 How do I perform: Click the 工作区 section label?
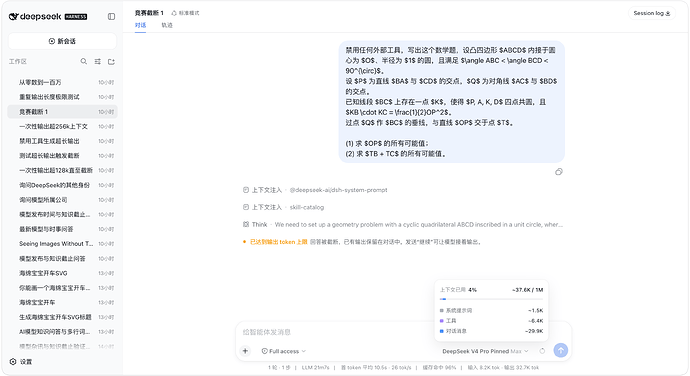tap(18, 62)
